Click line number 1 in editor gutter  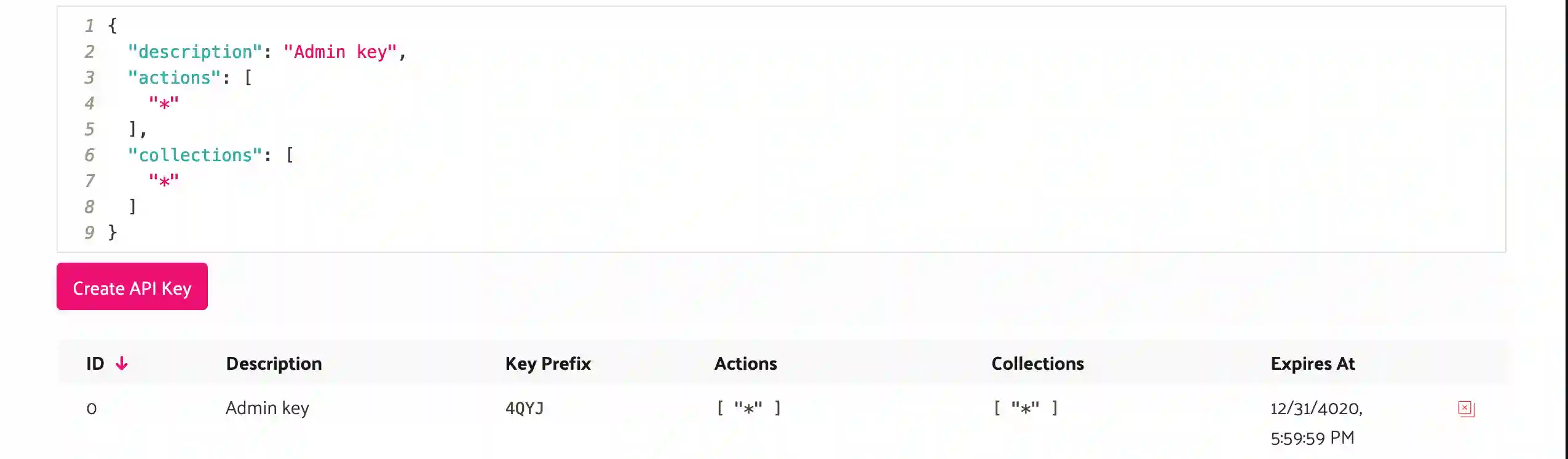[90, 26]
